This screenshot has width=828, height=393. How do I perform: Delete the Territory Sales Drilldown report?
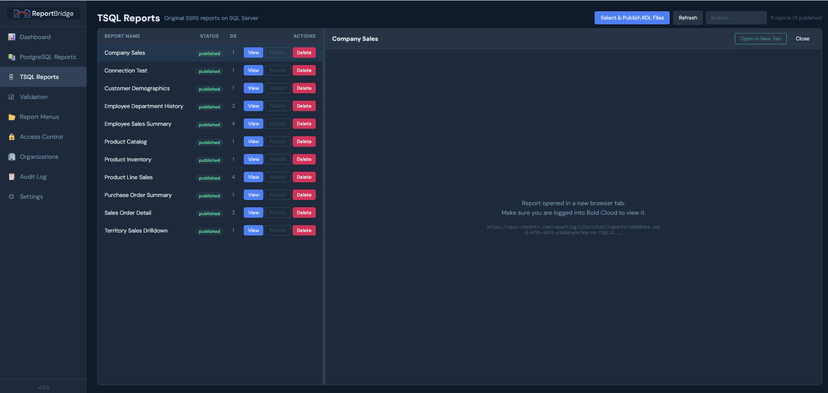(x=304, y=230)
